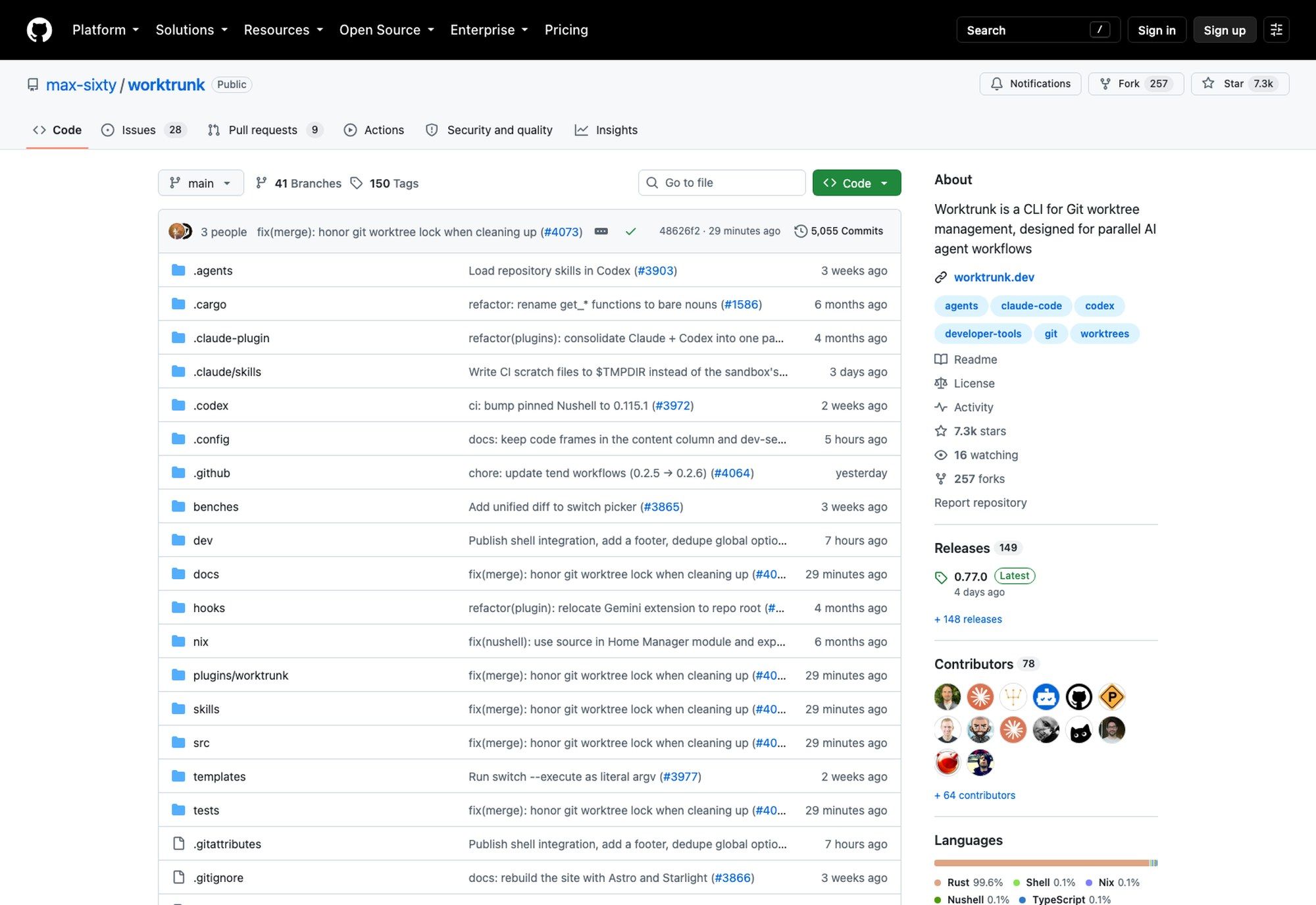Open the main branch selector dropdown

click(x=201, y=183)
